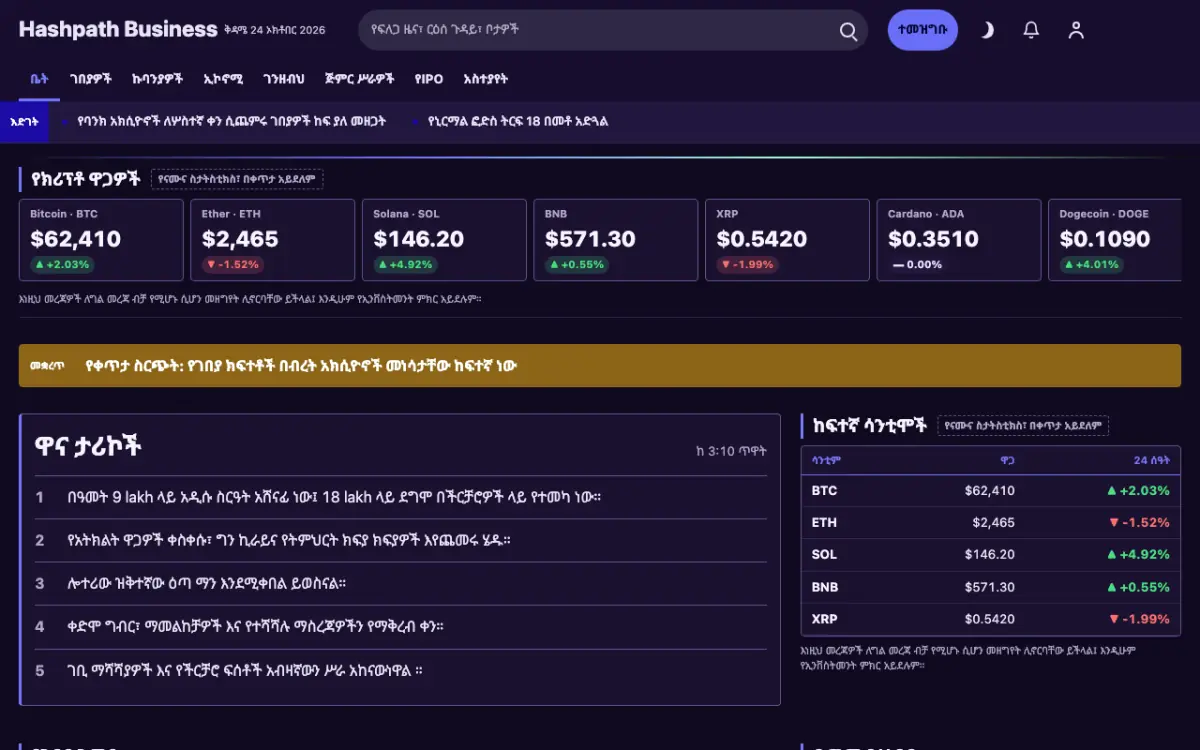Screen dimensions: 1200x750
Task: Select the ቤት home tab
Action: pos(39,79)
